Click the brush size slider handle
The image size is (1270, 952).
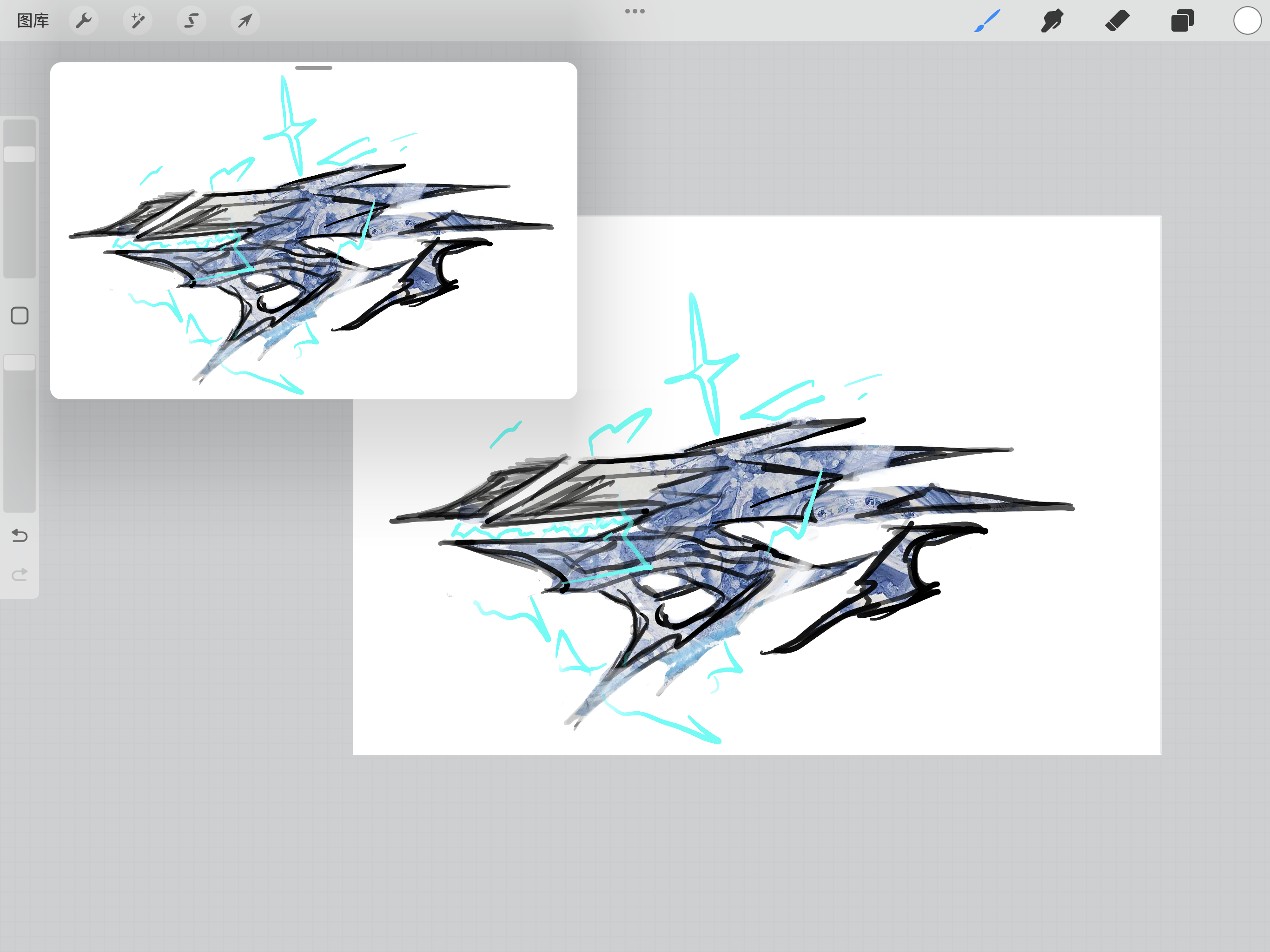20,154
